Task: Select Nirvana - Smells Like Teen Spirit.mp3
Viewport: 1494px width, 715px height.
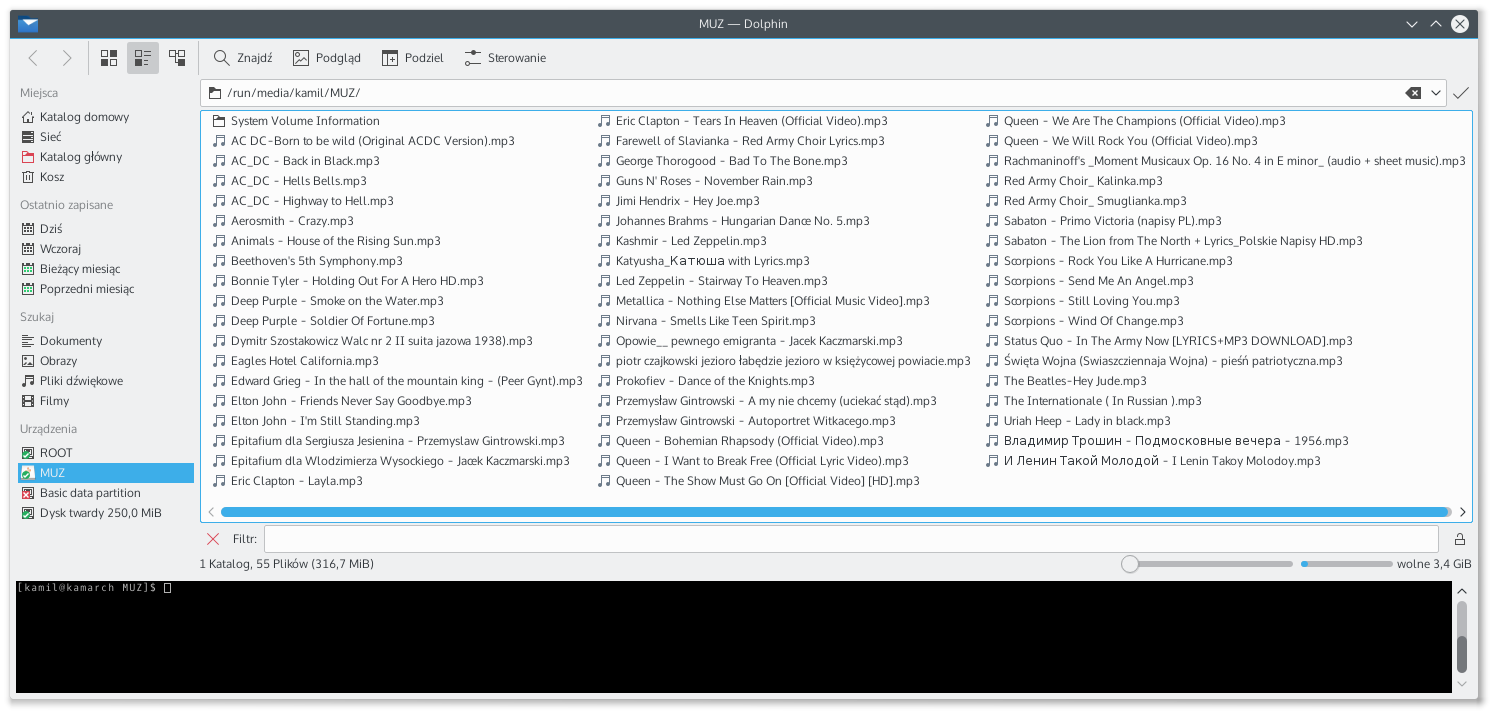Action: click(706, 321)
